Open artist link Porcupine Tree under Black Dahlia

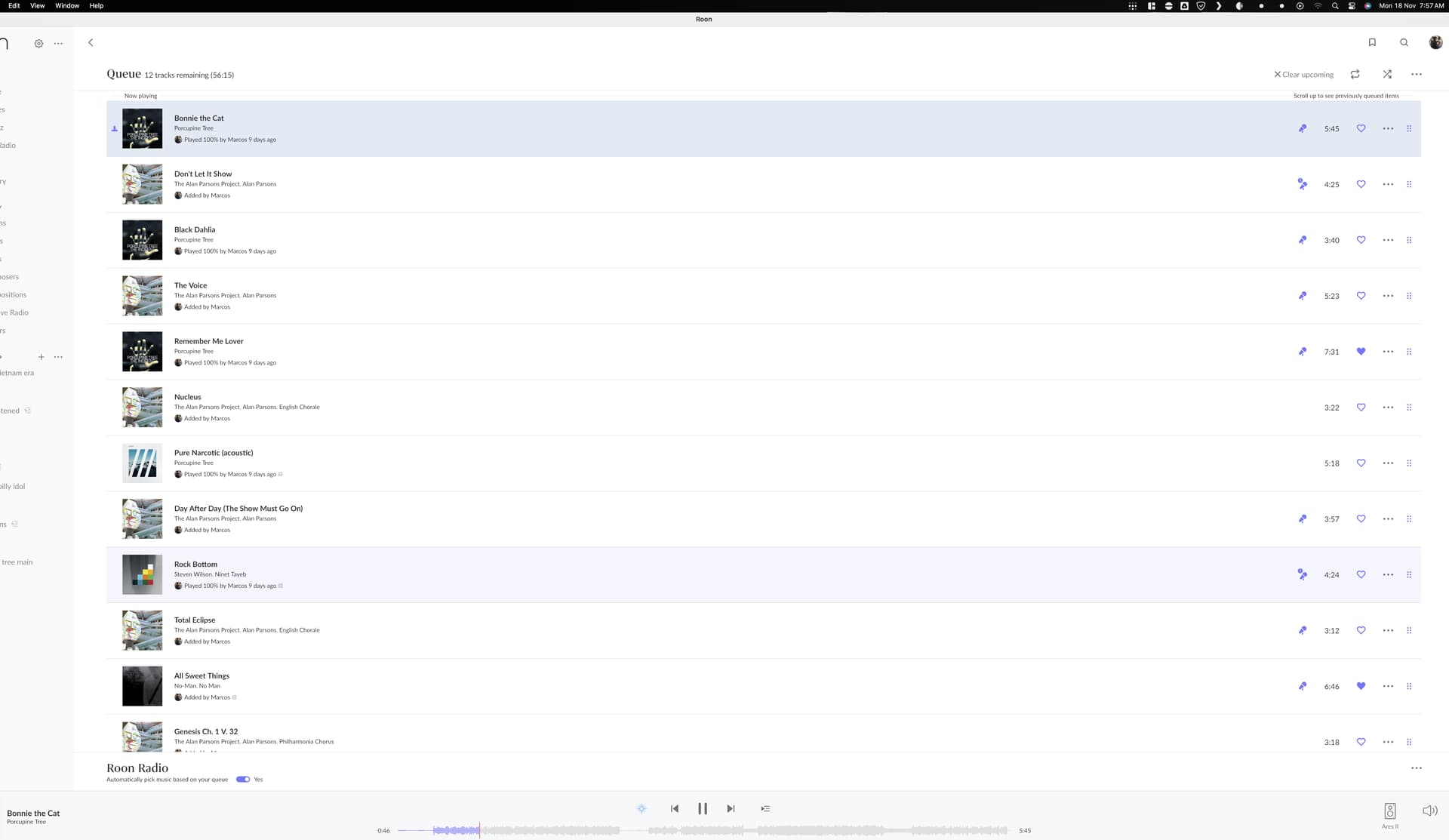194,240
